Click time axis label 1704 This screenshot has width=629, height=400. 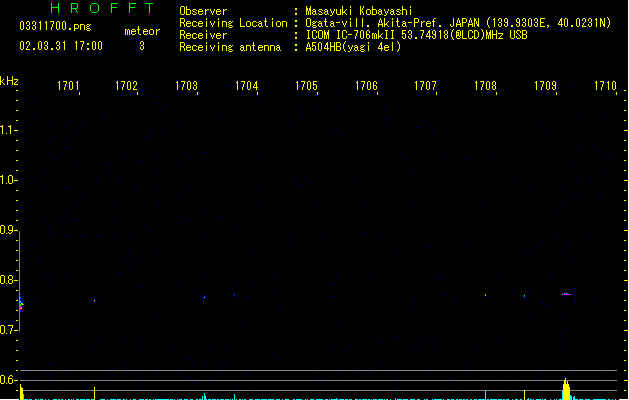point(246,86)
